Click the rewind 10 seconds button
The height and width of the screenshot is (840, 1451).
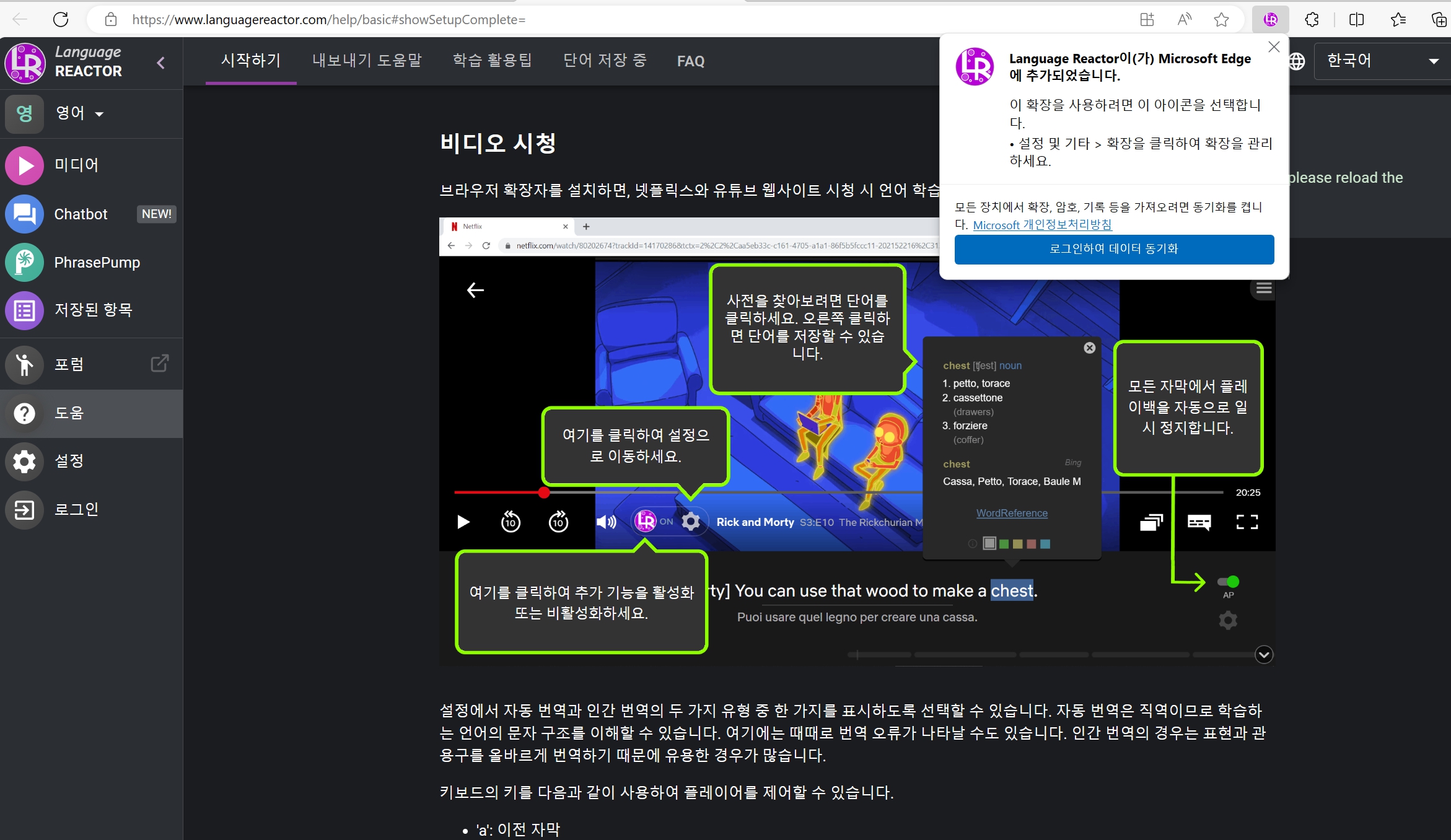click(511, 522)
